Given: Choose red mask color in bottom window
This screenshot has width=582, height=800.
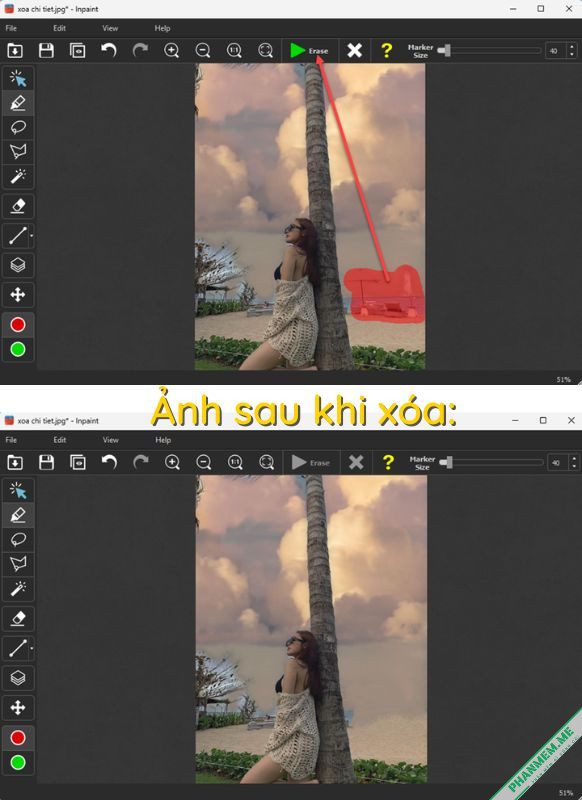Looking at the screenshot, I should 18,738.
